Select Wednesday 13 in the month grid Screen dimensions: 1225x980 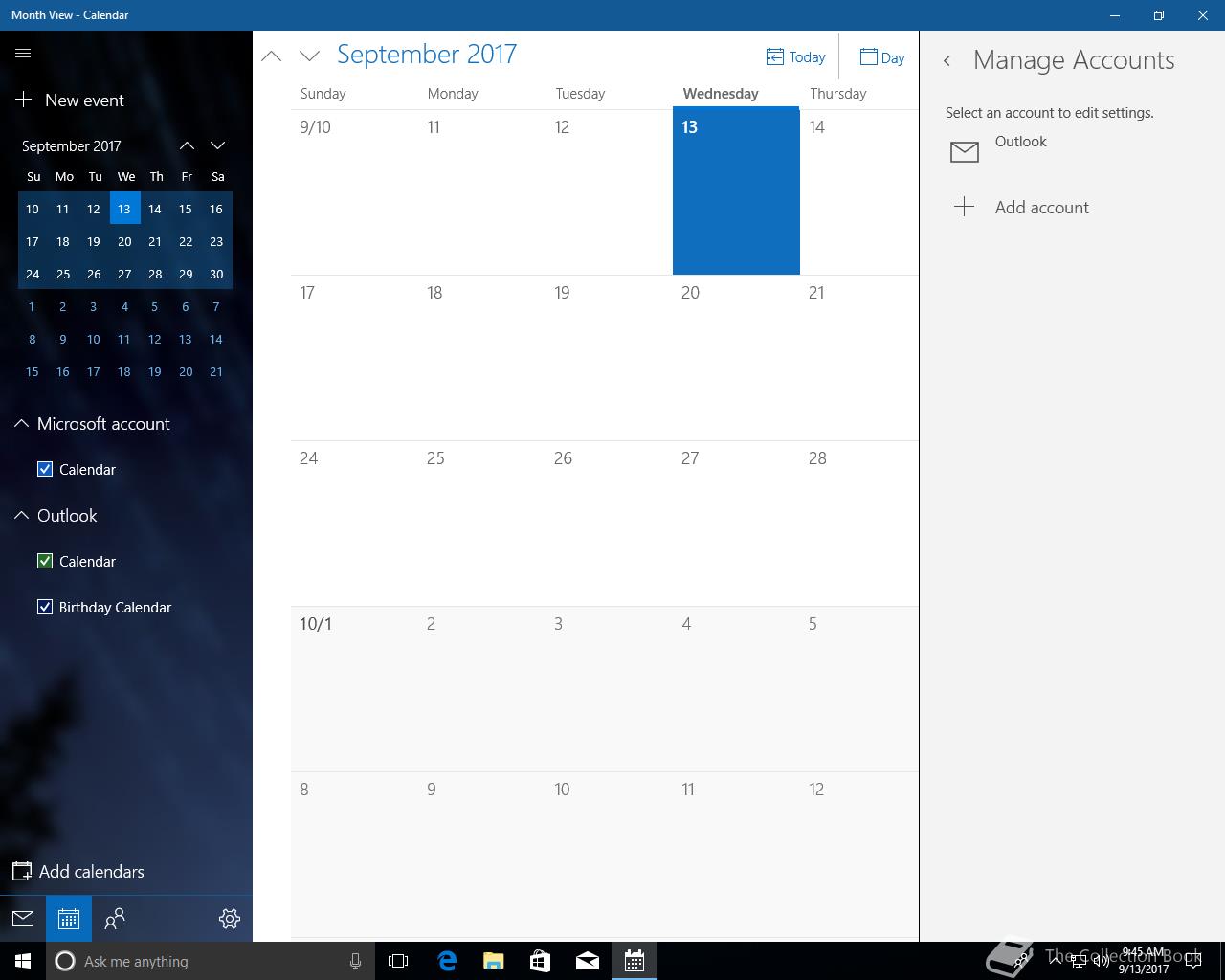click(736, 191)
